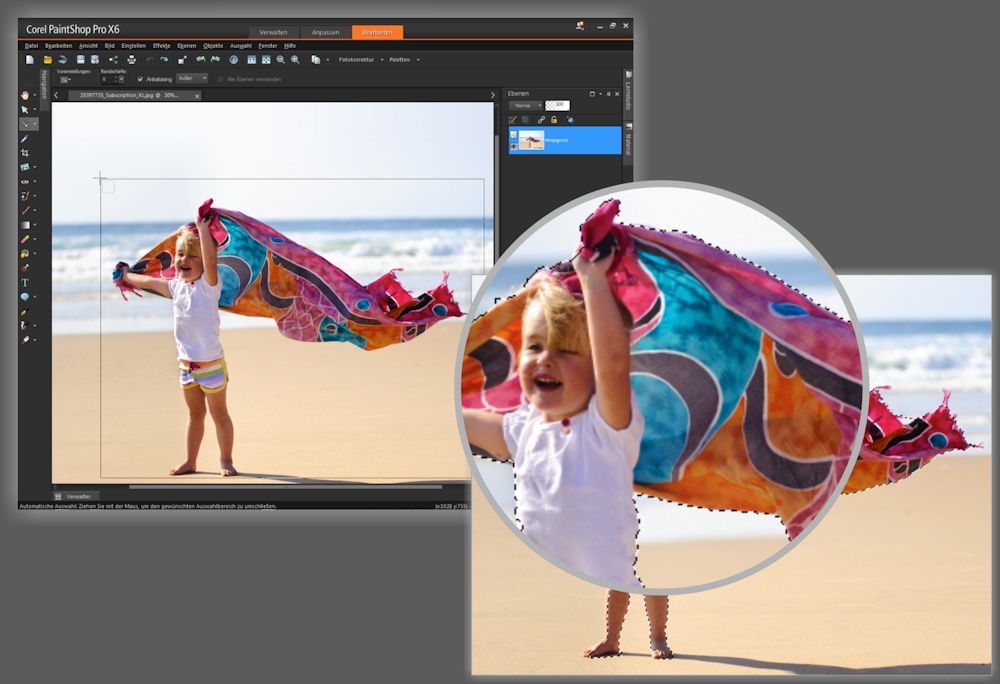Viewport: 1000px width, 684px height.
Task: Select the Makeover brush tool
Action: coord(25,196)
